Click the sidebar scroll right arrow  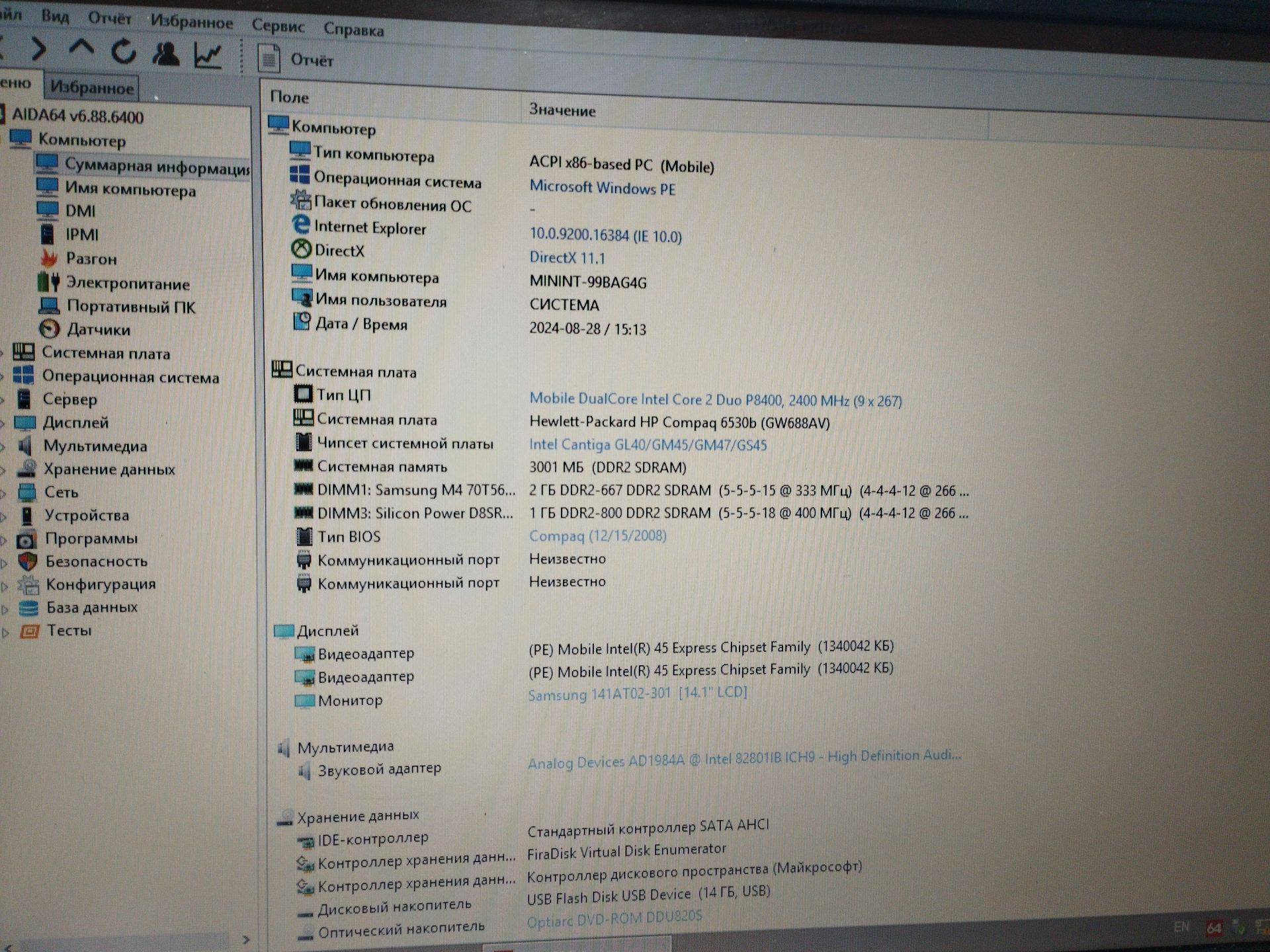245,939
